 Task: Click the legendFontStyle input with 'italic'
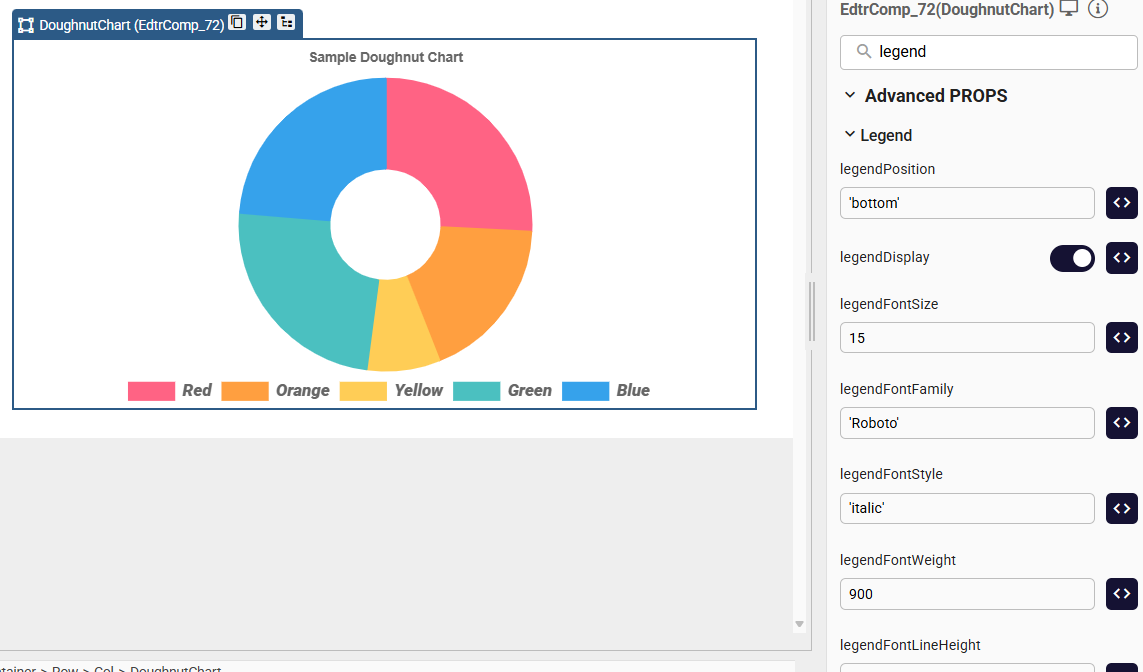pyautogui.click(x=967, y=508)
